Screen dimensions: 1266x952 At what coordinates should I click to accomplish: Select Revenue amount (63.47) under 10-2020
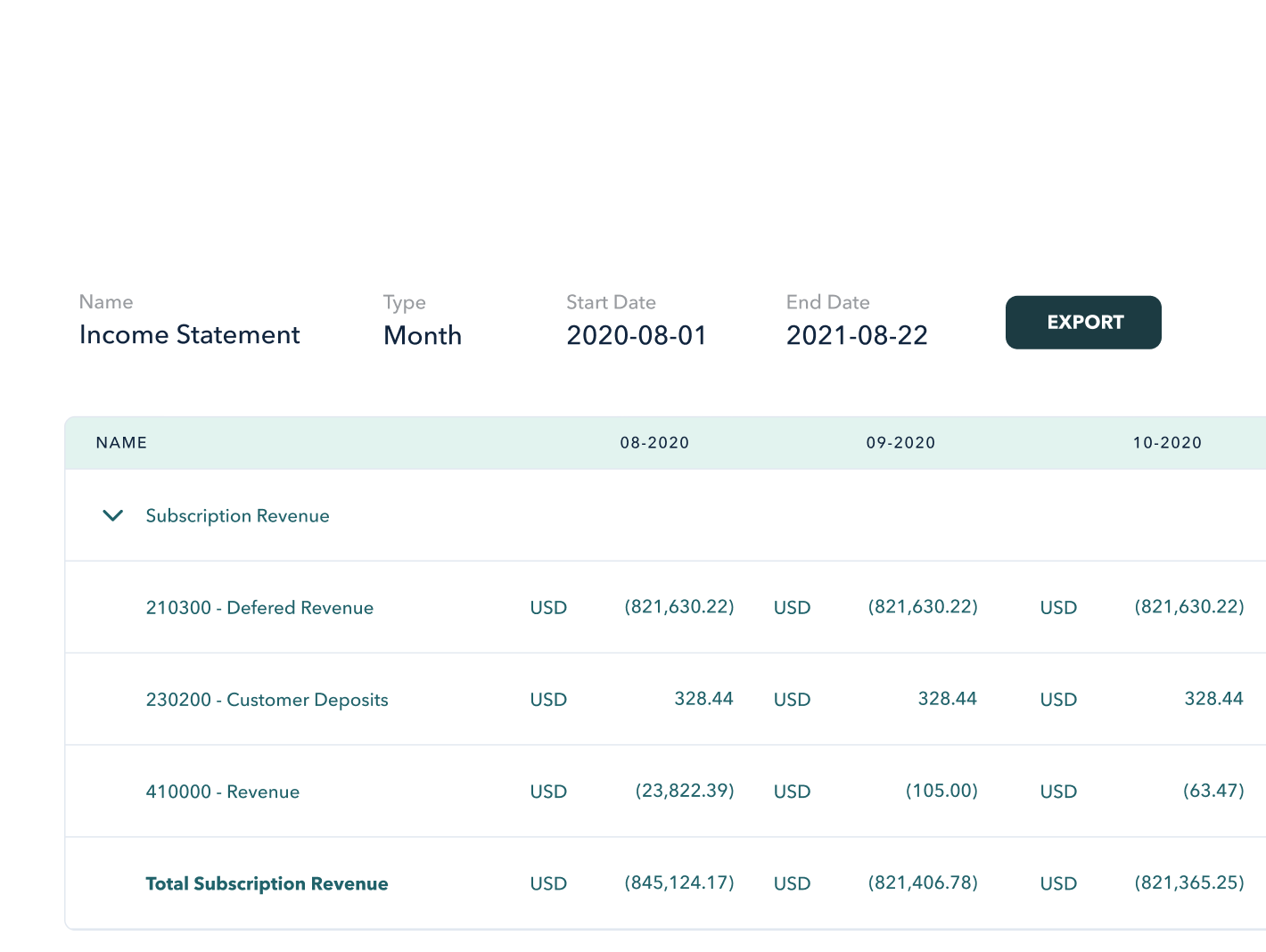coord(1213,791)
